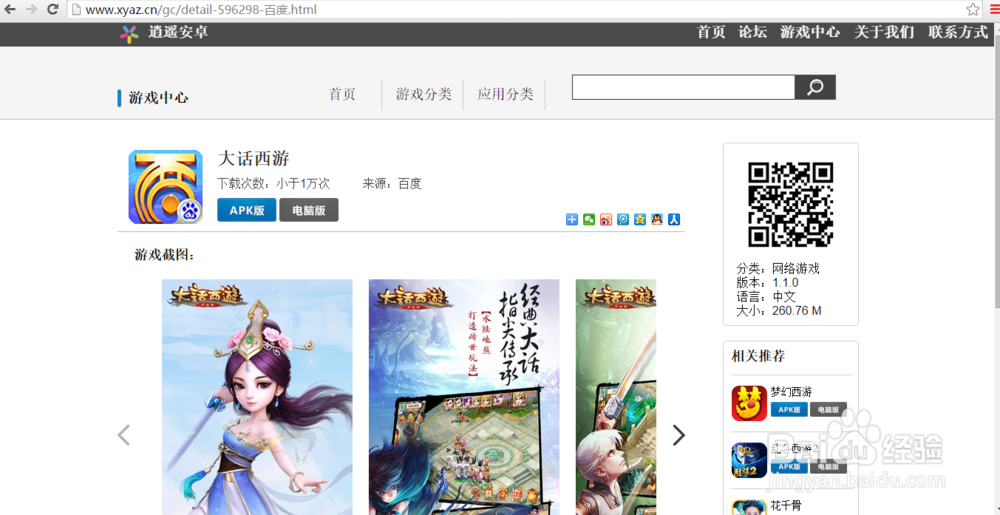This screenshot has width=1000, height=515.
Task: Open 游戏中心 in the top dark bar
Action: [810, 33]
